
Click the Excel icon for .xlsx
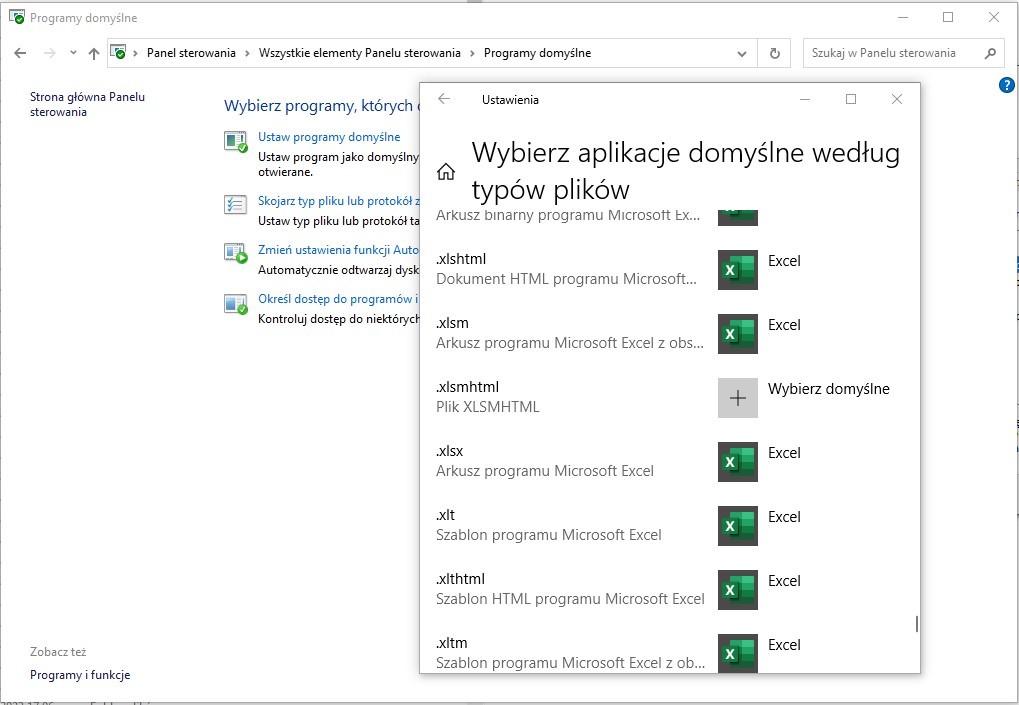pos(738,462)
